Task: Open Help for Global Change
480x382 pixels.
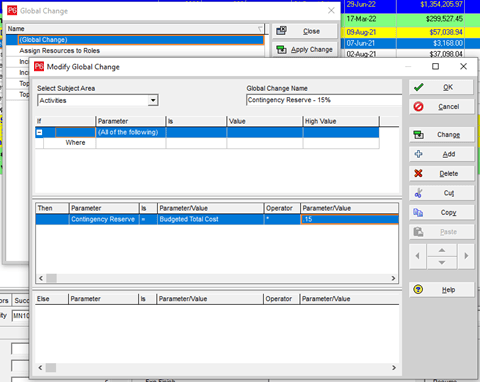Action: coord(441,290)
